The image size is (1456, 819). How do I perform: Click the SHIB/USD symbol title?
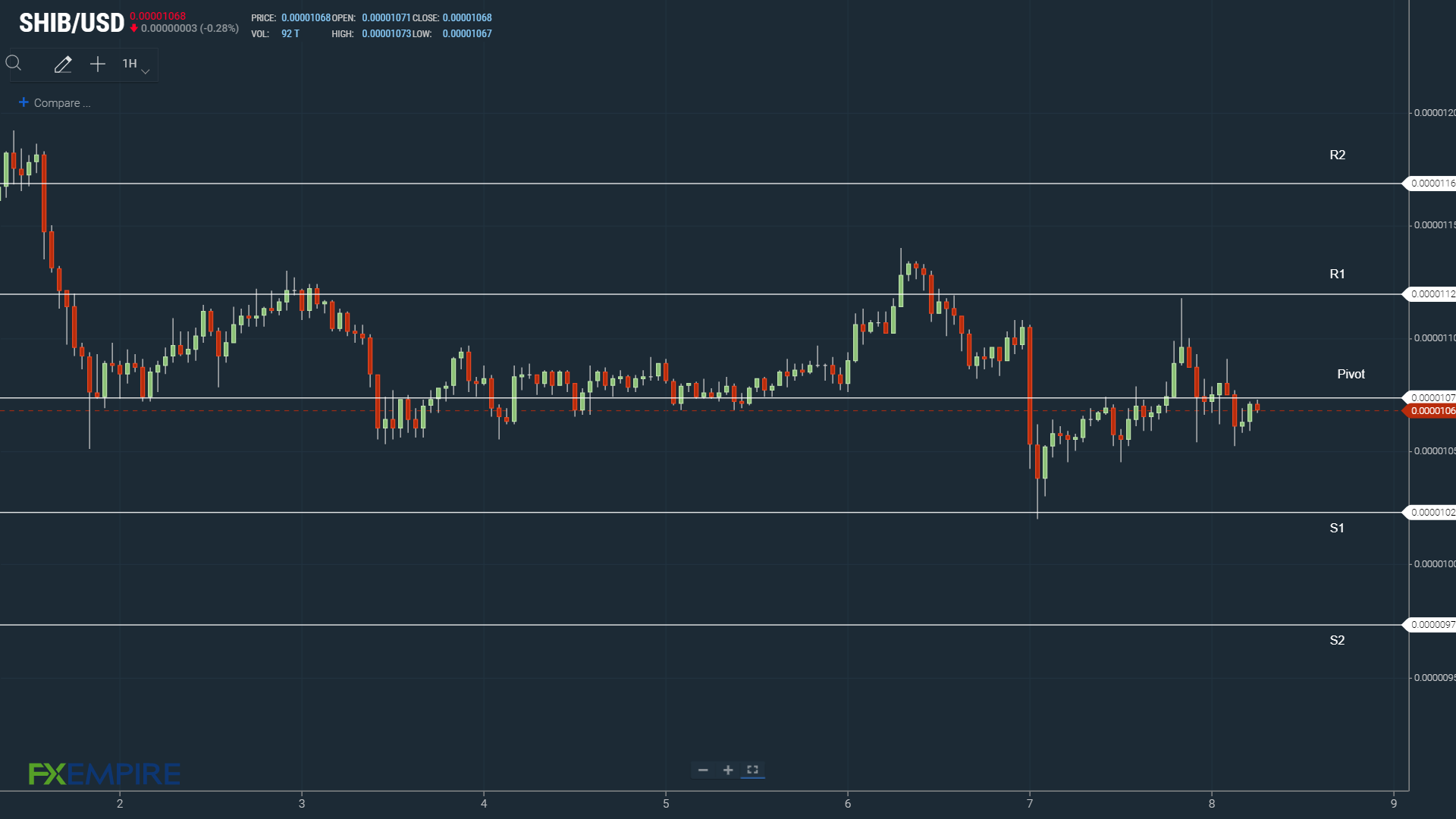tap(71, 24)
